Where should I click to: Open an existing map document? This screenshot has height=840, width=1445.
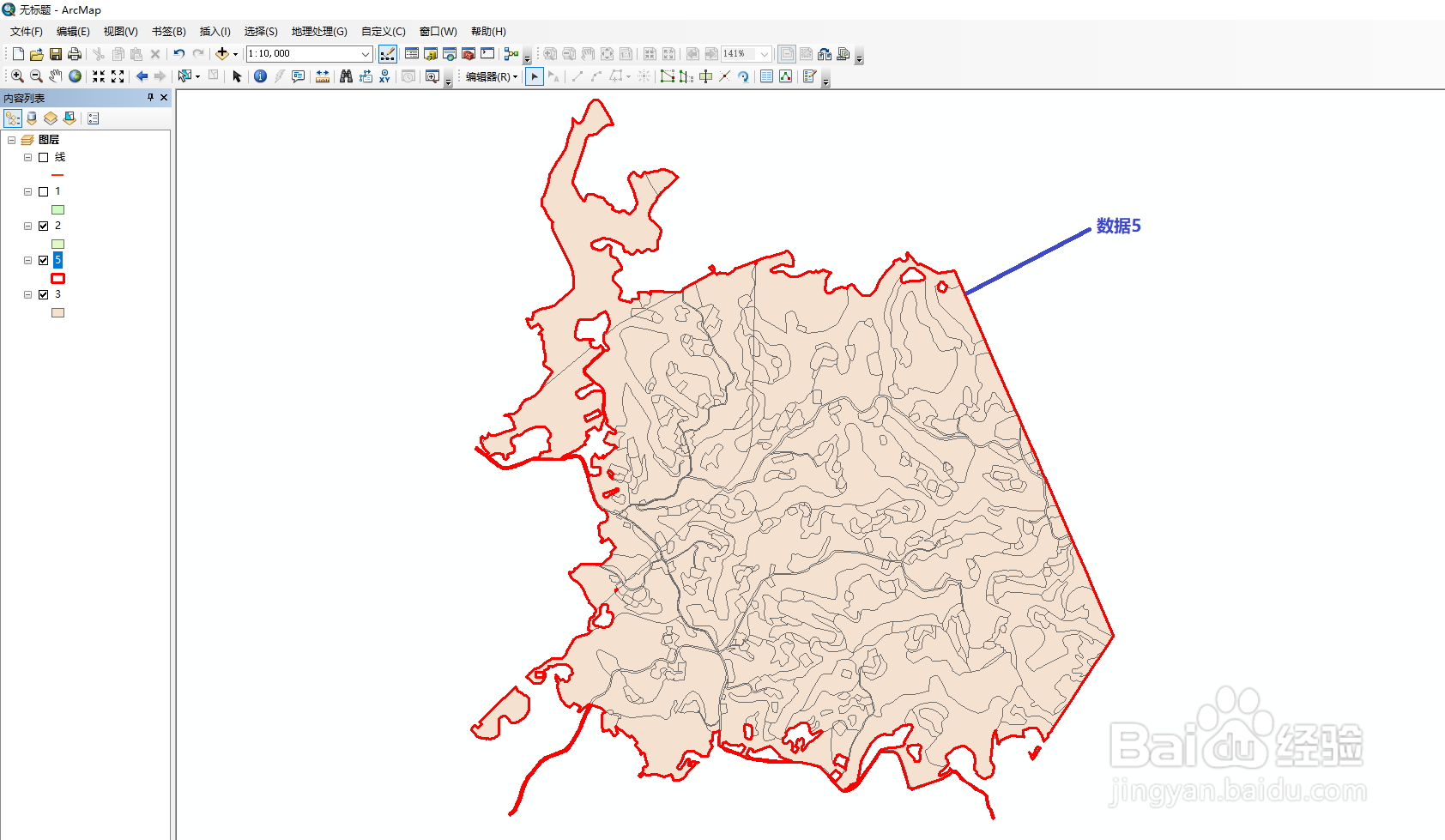36,54
